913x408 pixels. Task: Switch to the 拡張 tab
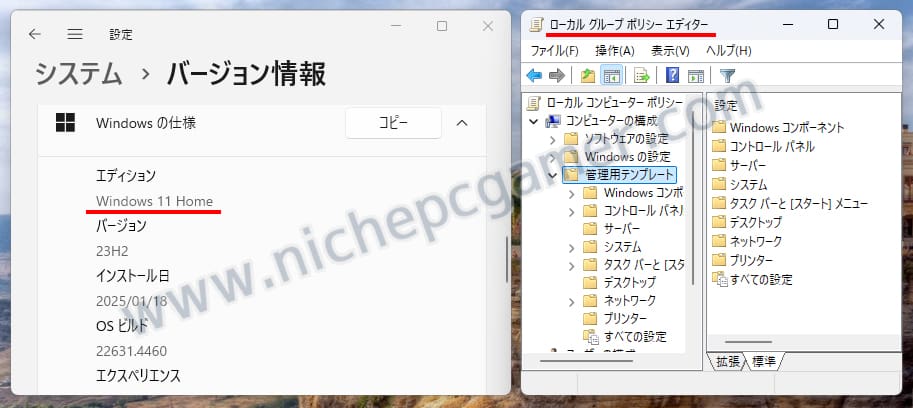click(727, 361)
